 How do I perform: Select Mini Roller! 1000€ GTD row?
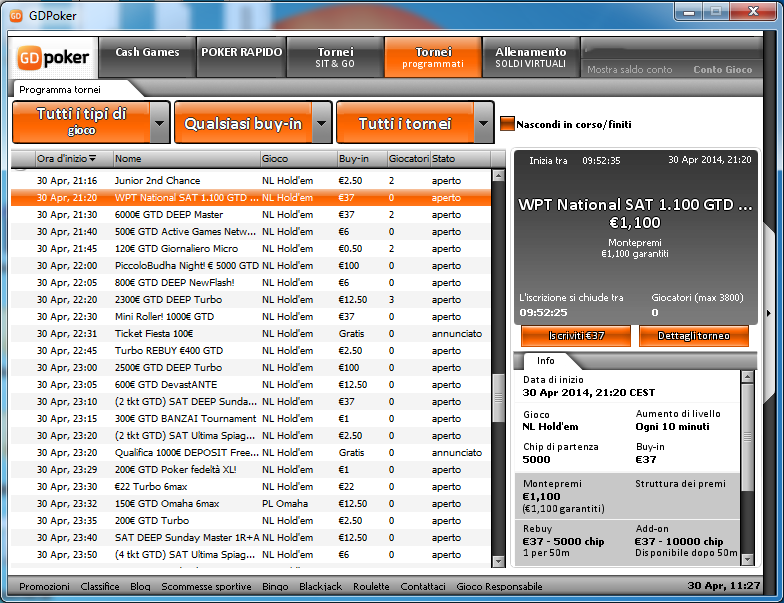tap(251, 316)
